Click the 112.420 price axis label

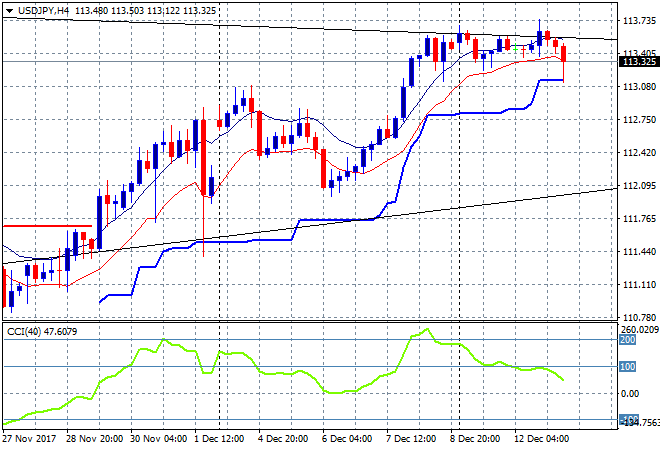[639, 153]
